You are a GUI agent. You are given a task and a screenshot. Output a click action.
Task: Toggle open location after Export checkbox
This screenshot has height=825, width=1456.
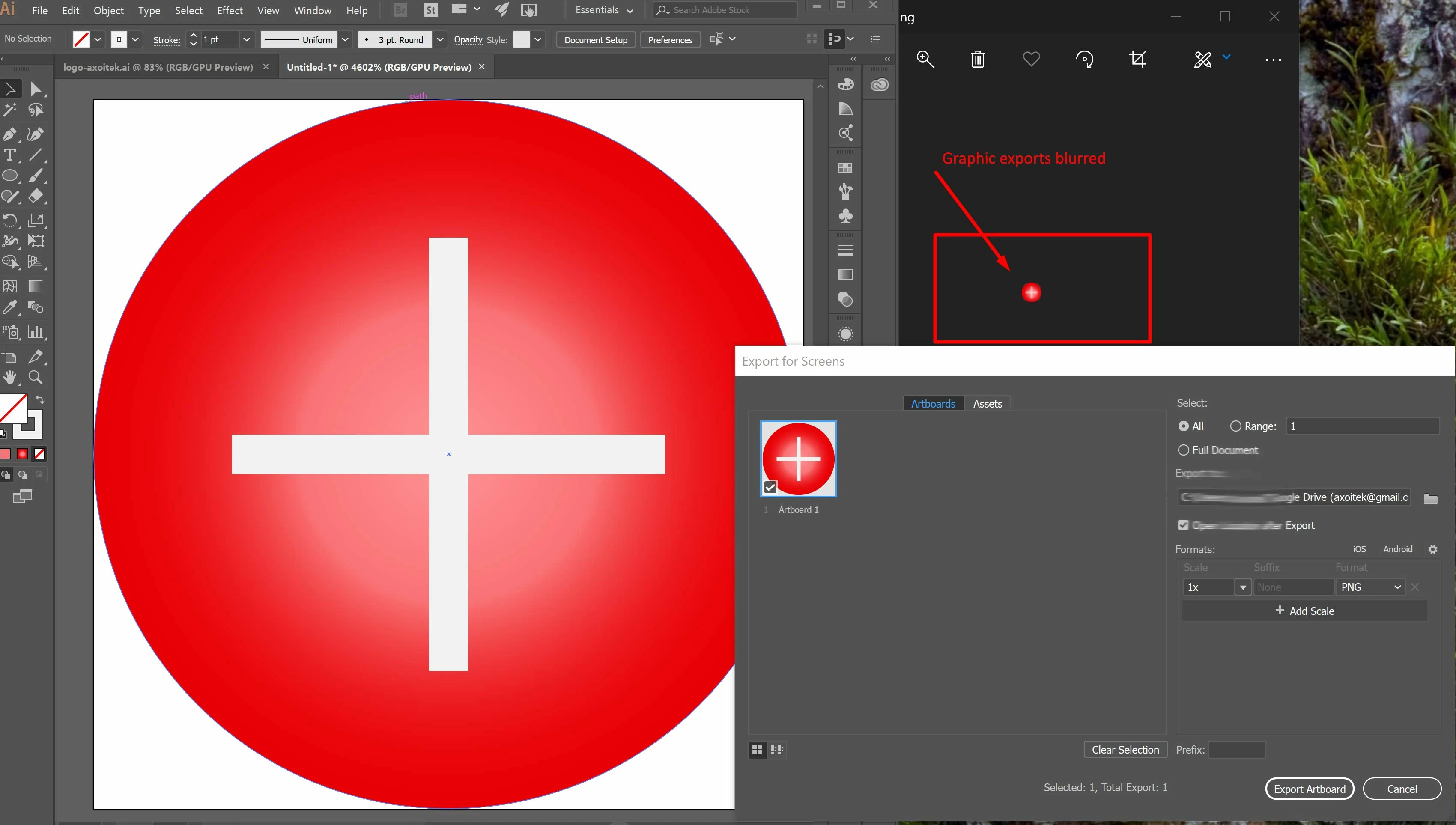[1183, 525]
